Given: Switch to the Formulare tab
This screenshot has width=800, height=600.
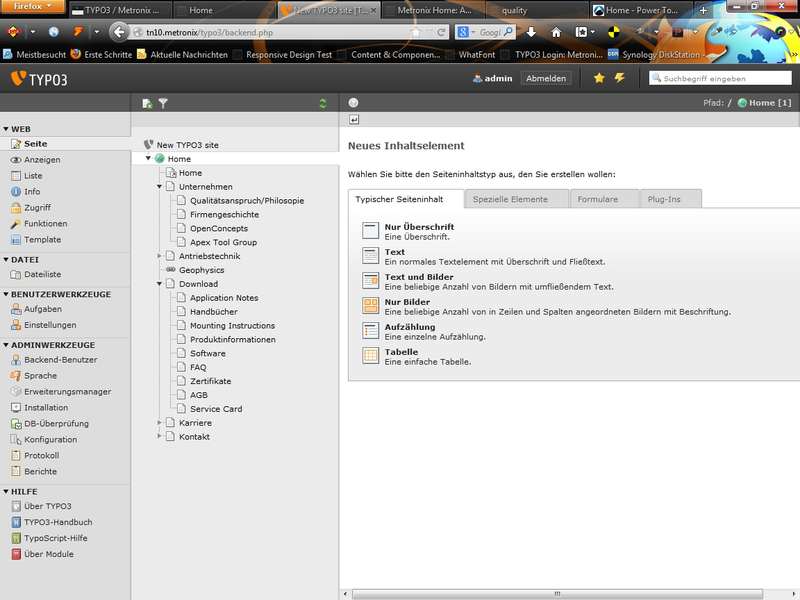Looking at the screenshot, I should 597,199.
